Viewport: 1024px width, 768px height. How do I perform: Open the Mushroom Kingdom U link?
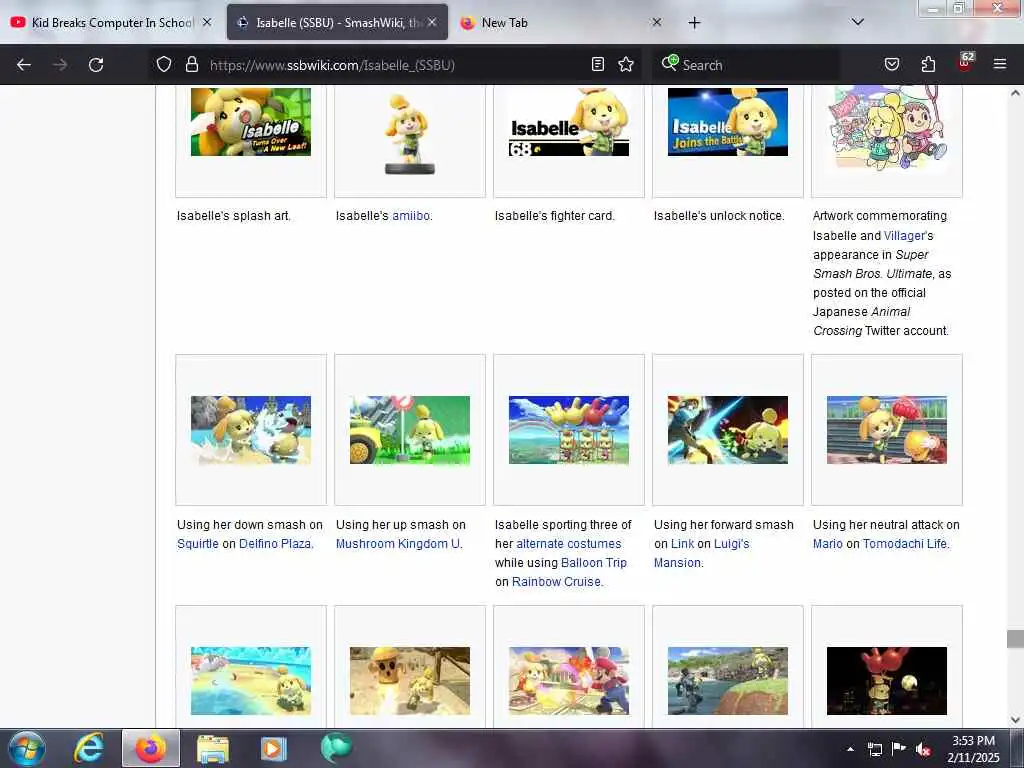(x=398, y=543)
